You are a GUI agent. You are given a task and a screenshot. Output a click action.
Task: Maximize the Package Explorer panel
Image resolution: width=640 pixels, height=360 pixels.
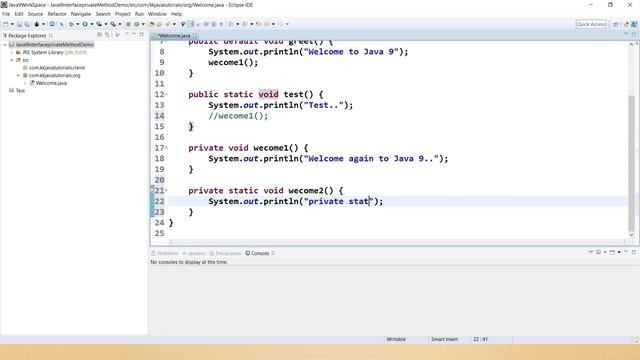tap(142, 35)
